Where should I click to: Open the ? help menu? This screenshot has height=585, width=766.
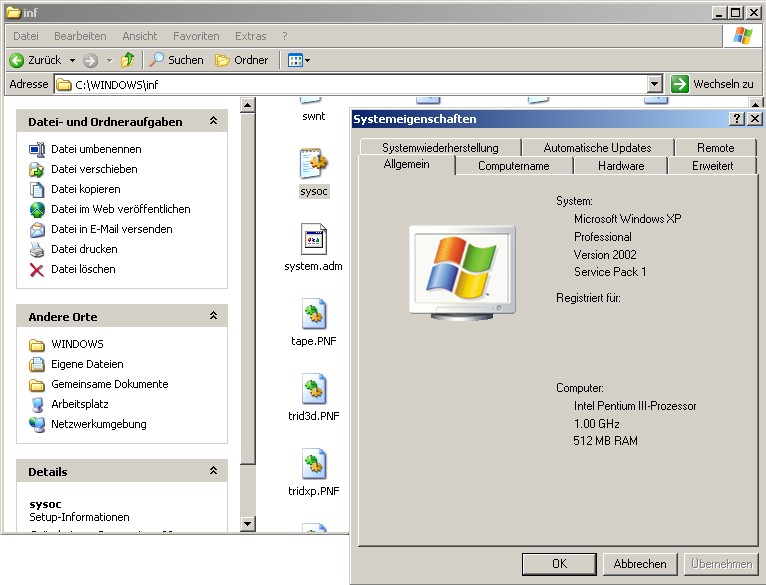pos(285,36)
